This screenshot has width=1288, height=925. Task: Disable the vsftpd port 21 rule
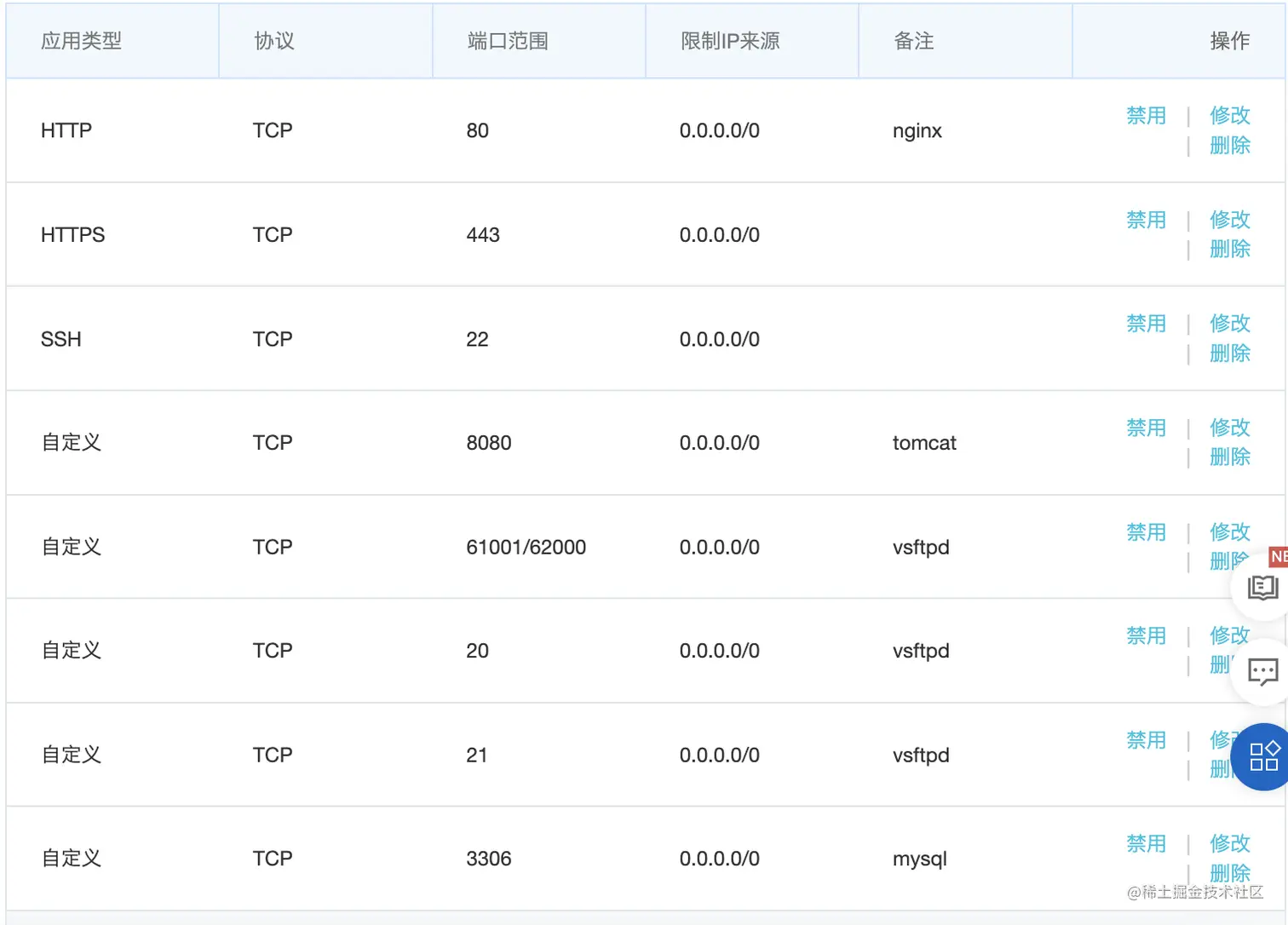(1146, 739)
